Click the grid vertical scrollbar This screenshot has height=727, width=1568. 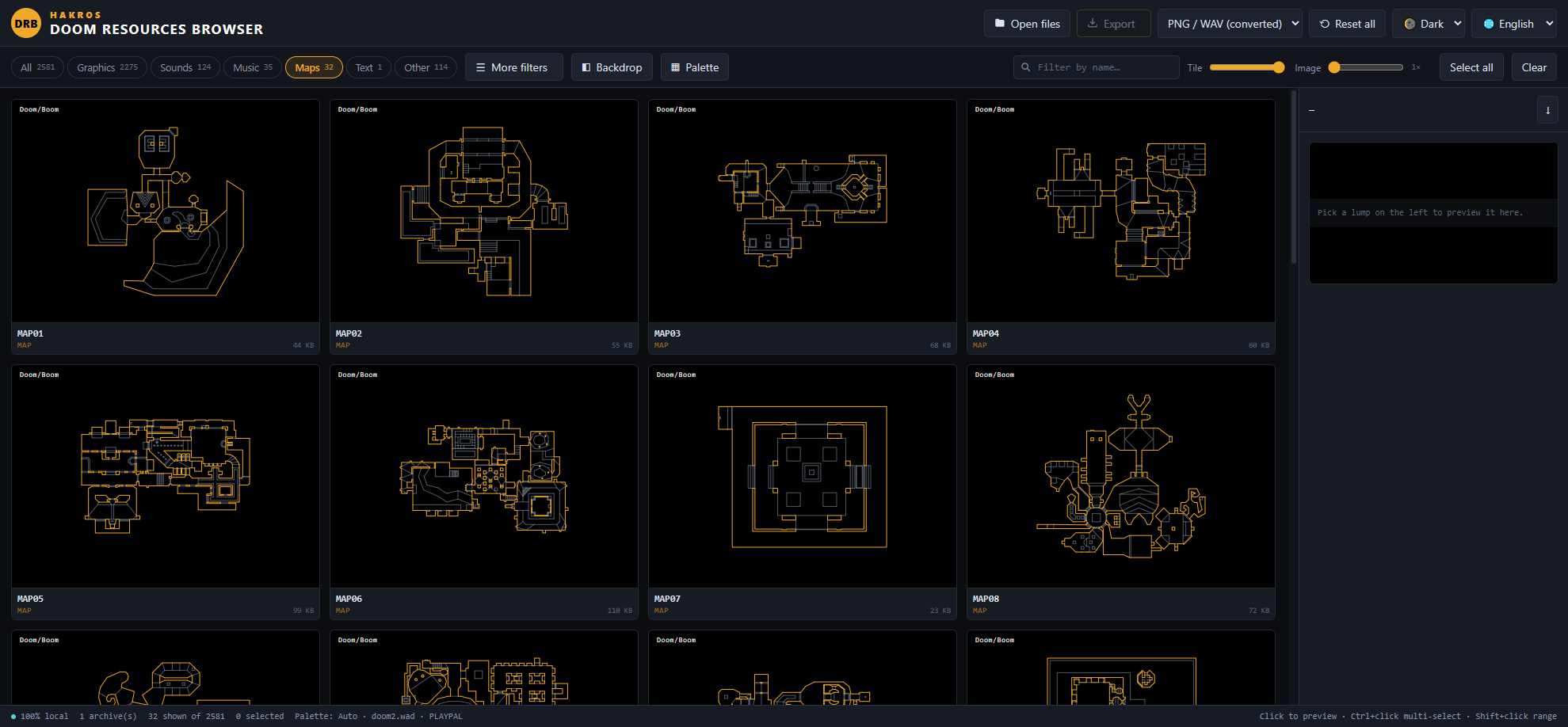pyautogui.click(x=1294, y=177)
